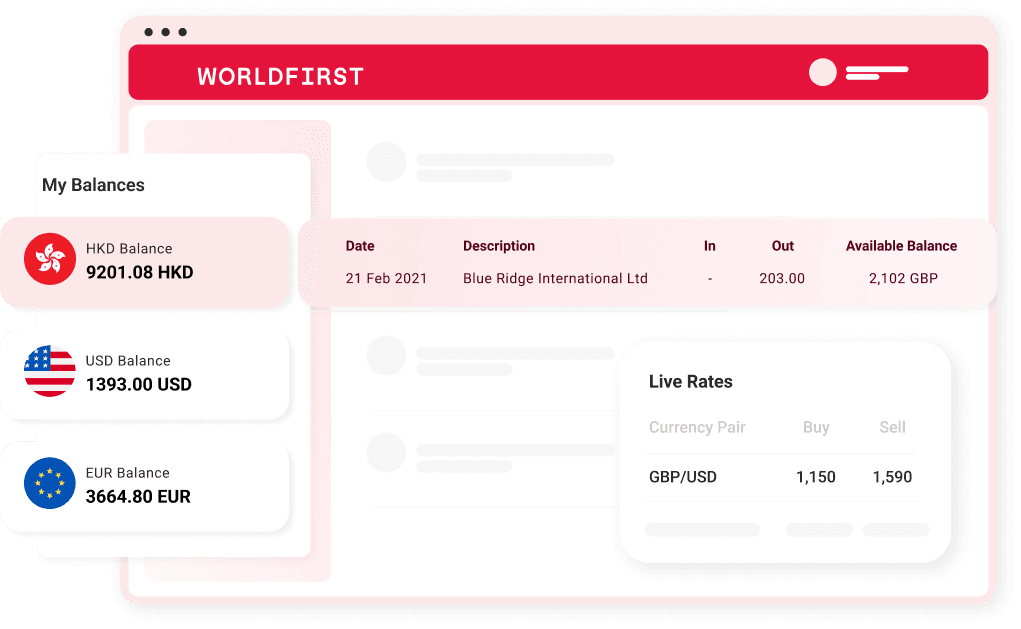This screenshot has width=1021, height=629.
Task: Open the white profile avatar in header
Action: (x=822, y=72)
